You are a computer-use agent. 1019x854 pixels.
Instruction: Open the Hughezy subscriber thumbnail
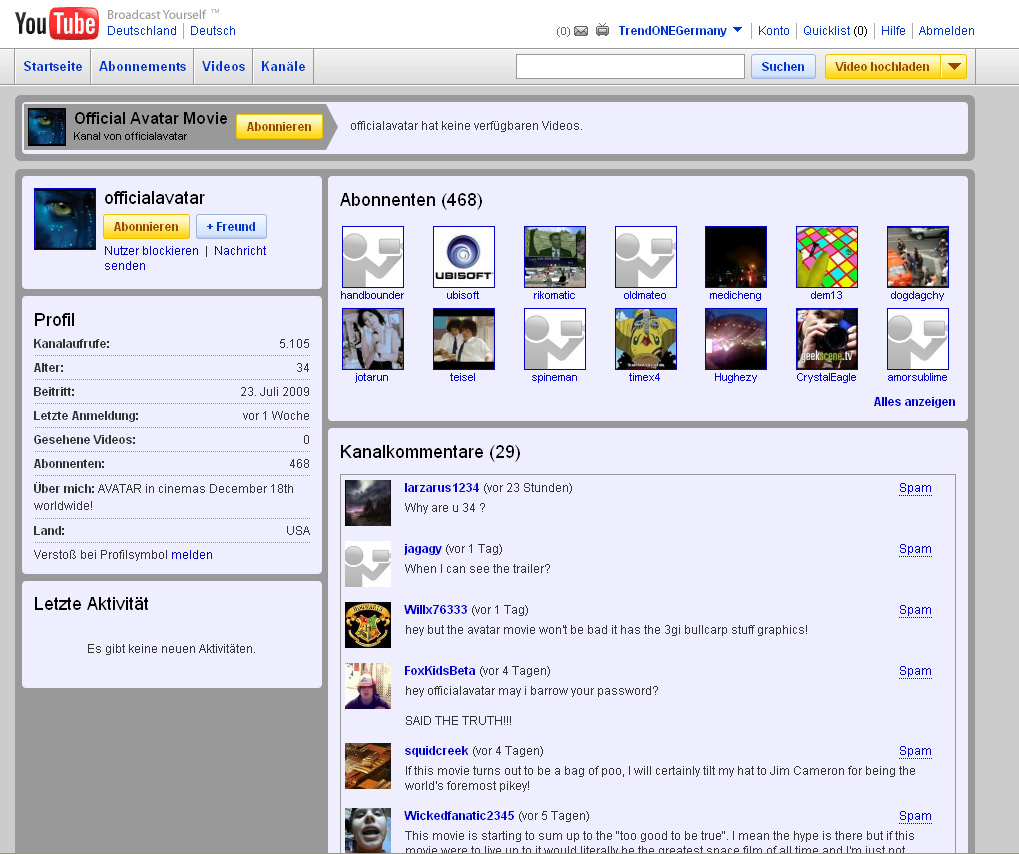click(736, 339)
